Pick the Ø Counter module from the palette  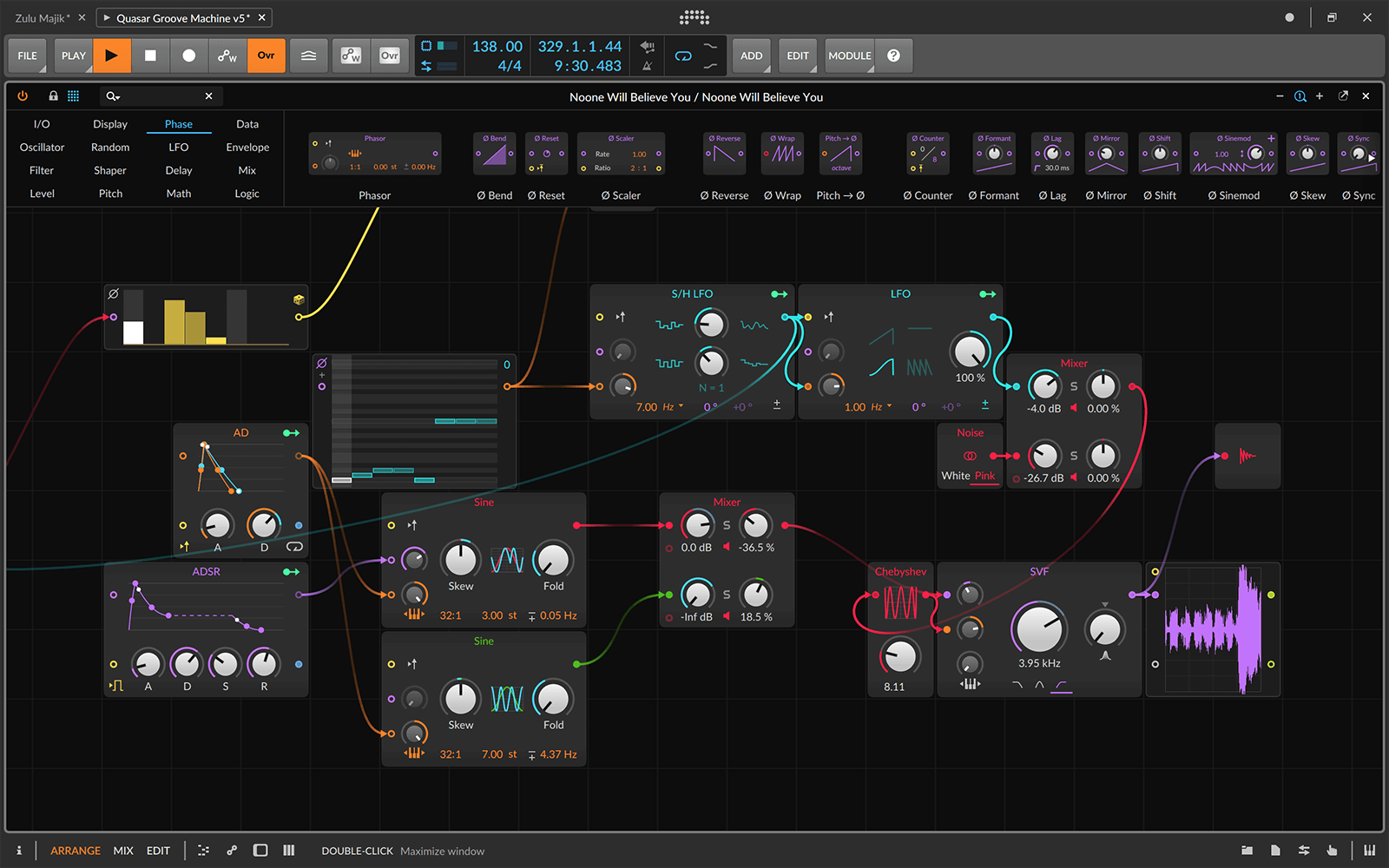coord(928,155)
